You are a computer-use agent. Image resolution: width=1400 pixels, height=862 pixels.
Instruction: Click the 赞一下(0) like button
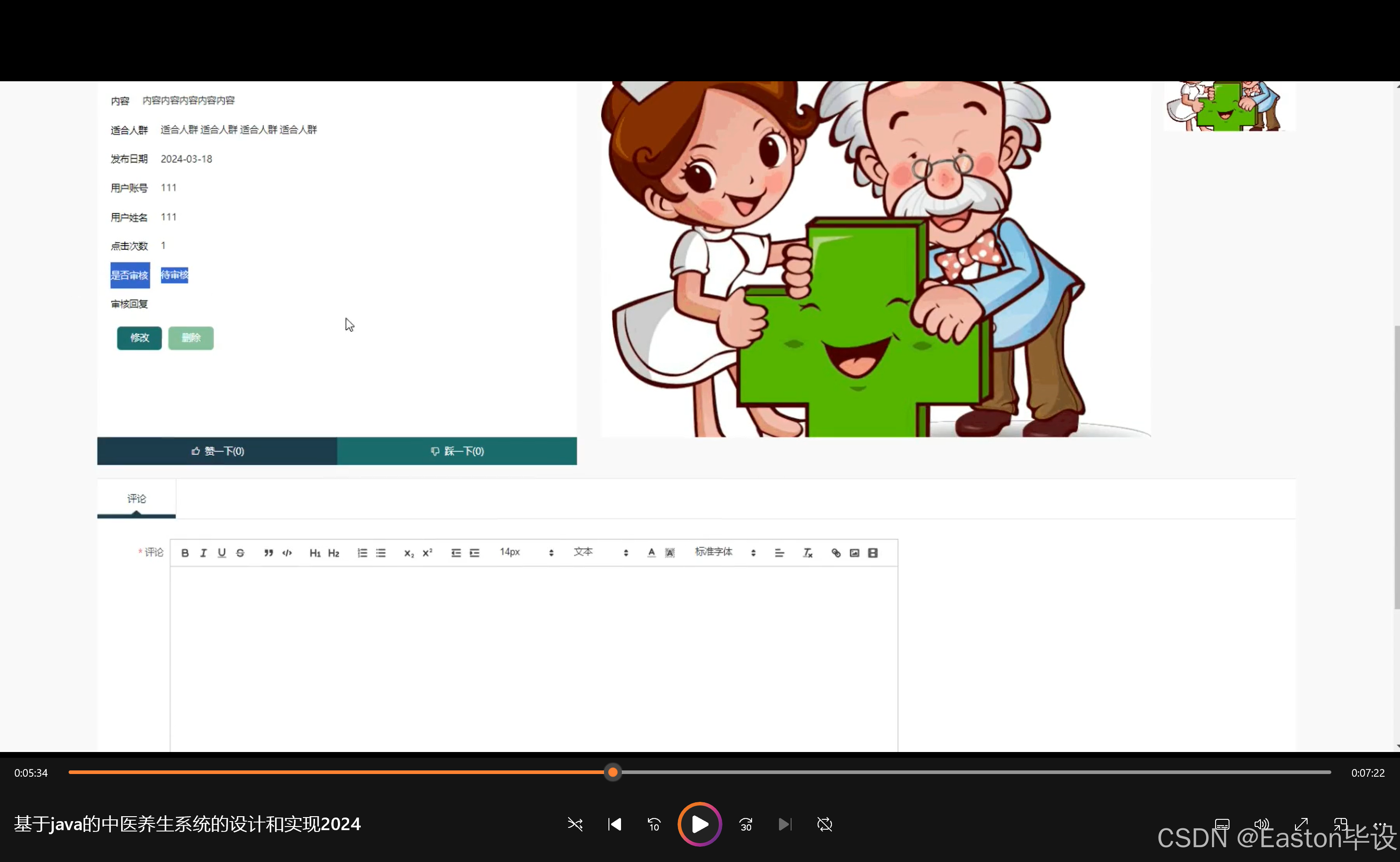pyautogui.click(x=217, y=451)
